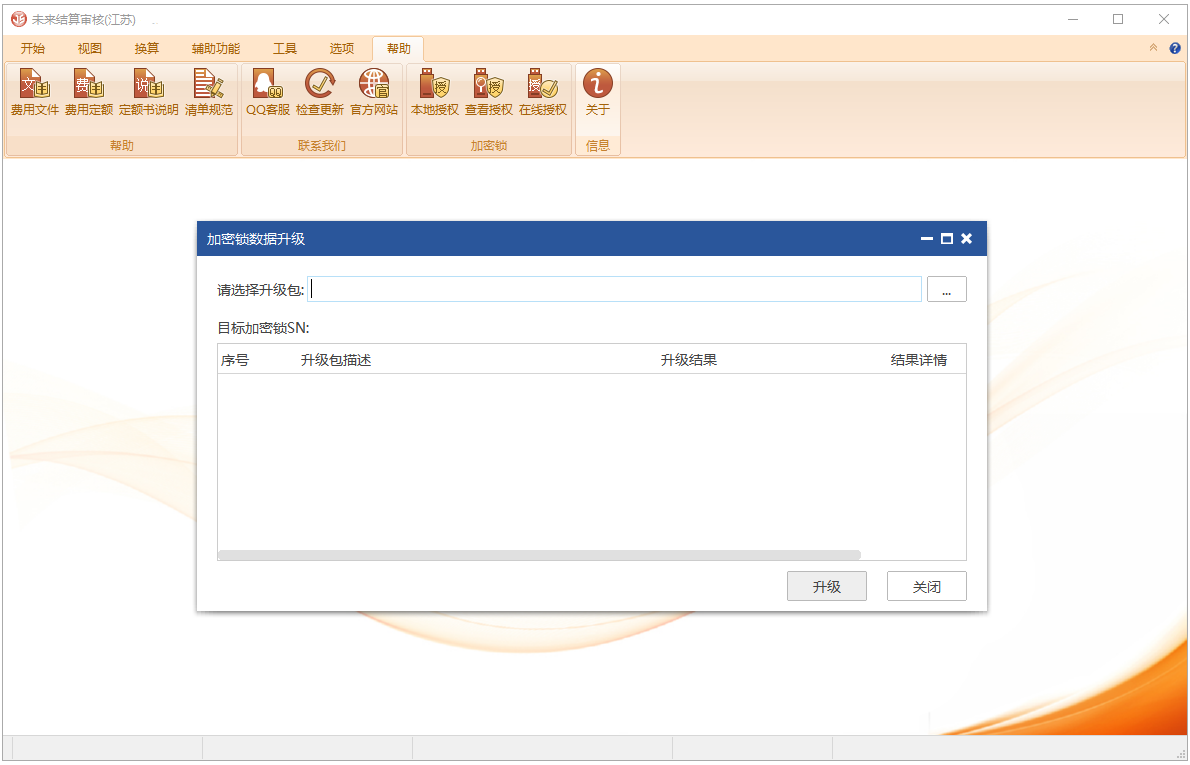Open 查看授权 to view license
Viewport: 1190px width, 765px height.
(489, 93)
